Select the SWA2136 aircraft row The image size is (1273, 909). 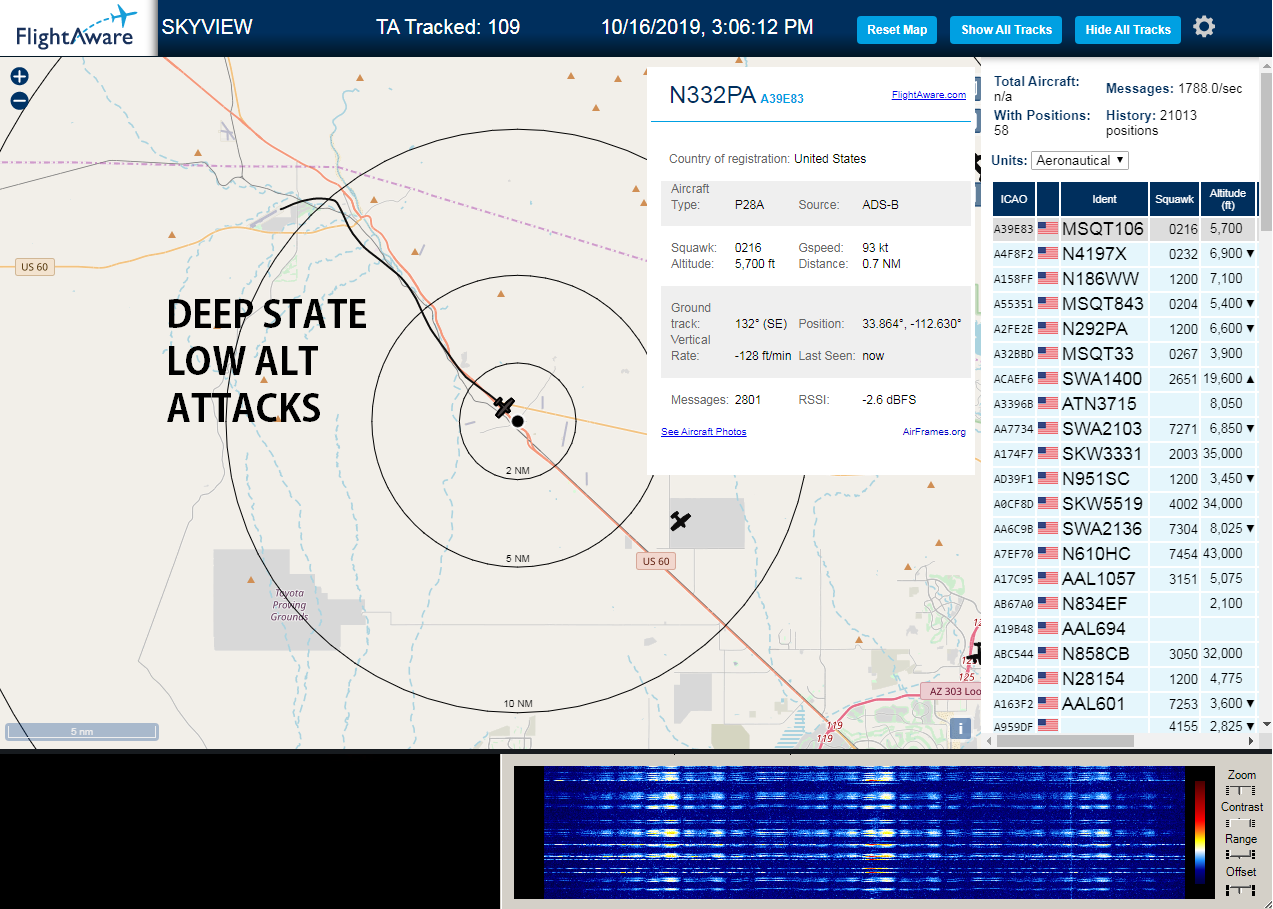point(1124,529)
